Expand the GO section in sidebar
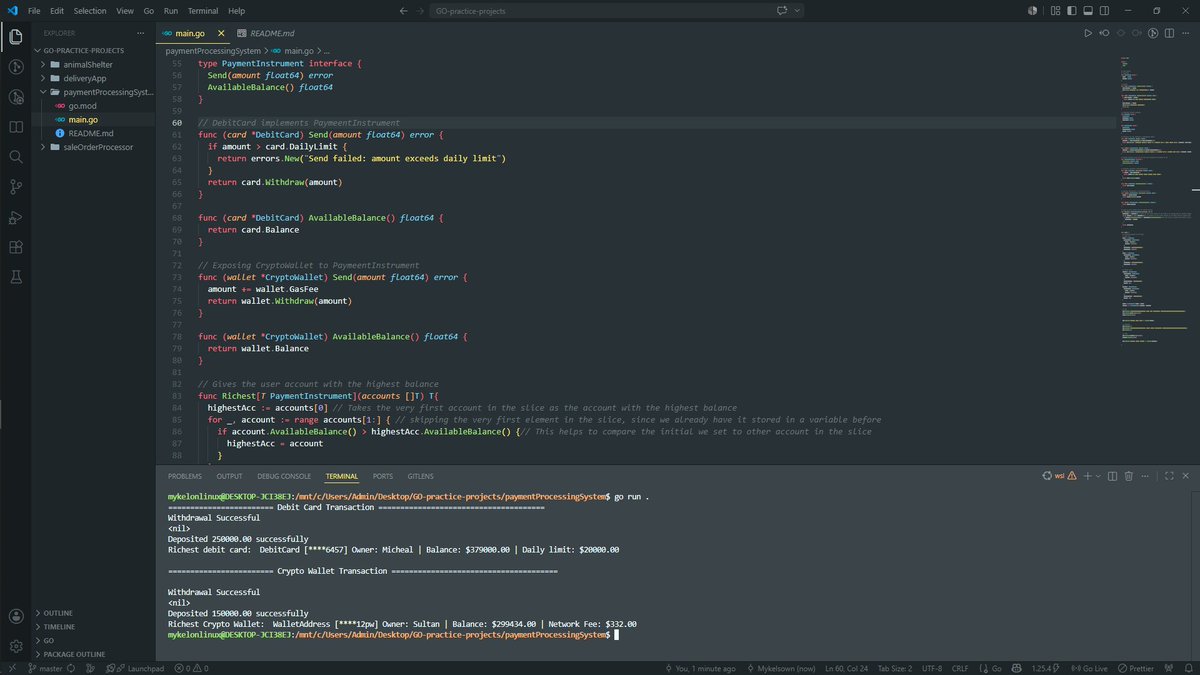Image resolution: width=1200 pixels, height=675 pixels. [x=95, y=640]
